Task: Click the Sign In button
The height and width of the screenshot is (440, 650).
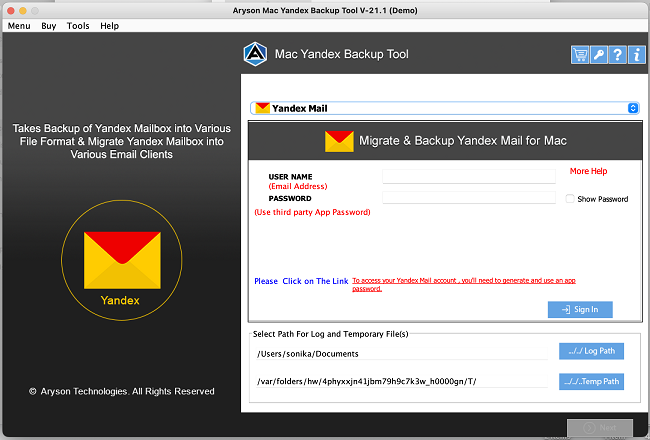Action: click(x=580, y=309)
